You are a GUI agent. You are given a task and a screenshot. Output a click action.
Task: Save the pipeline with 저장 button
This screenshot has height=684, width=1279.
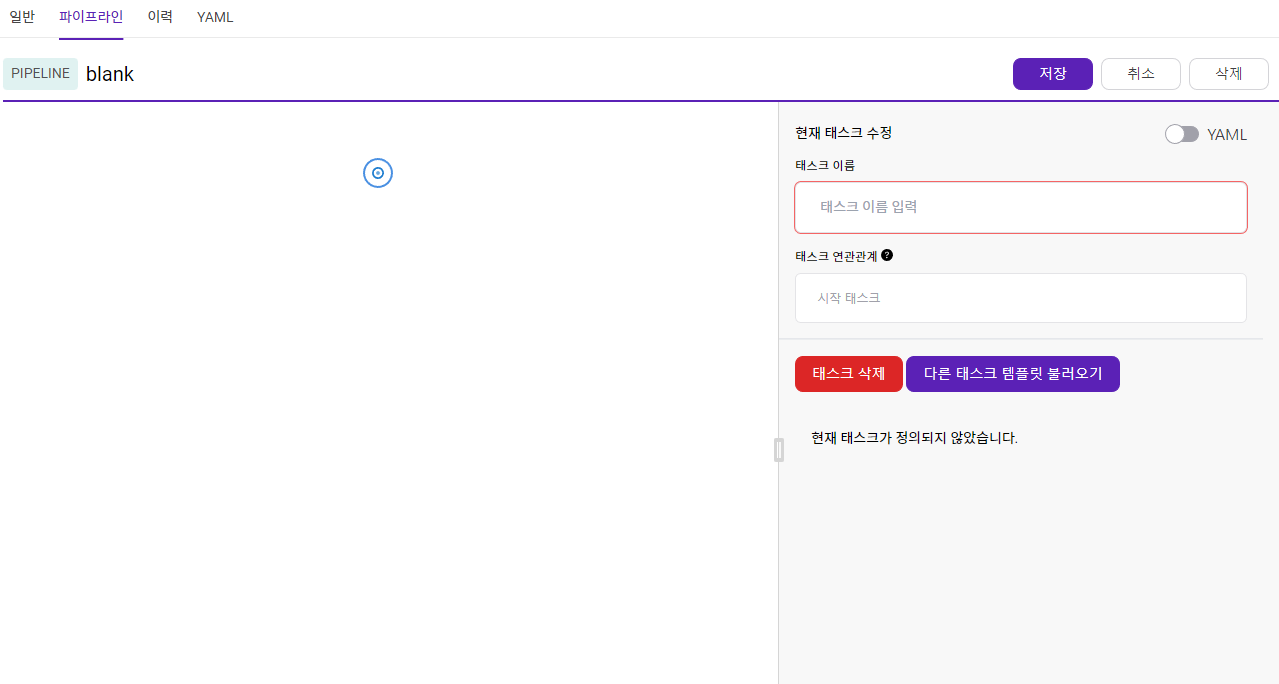1053,74
